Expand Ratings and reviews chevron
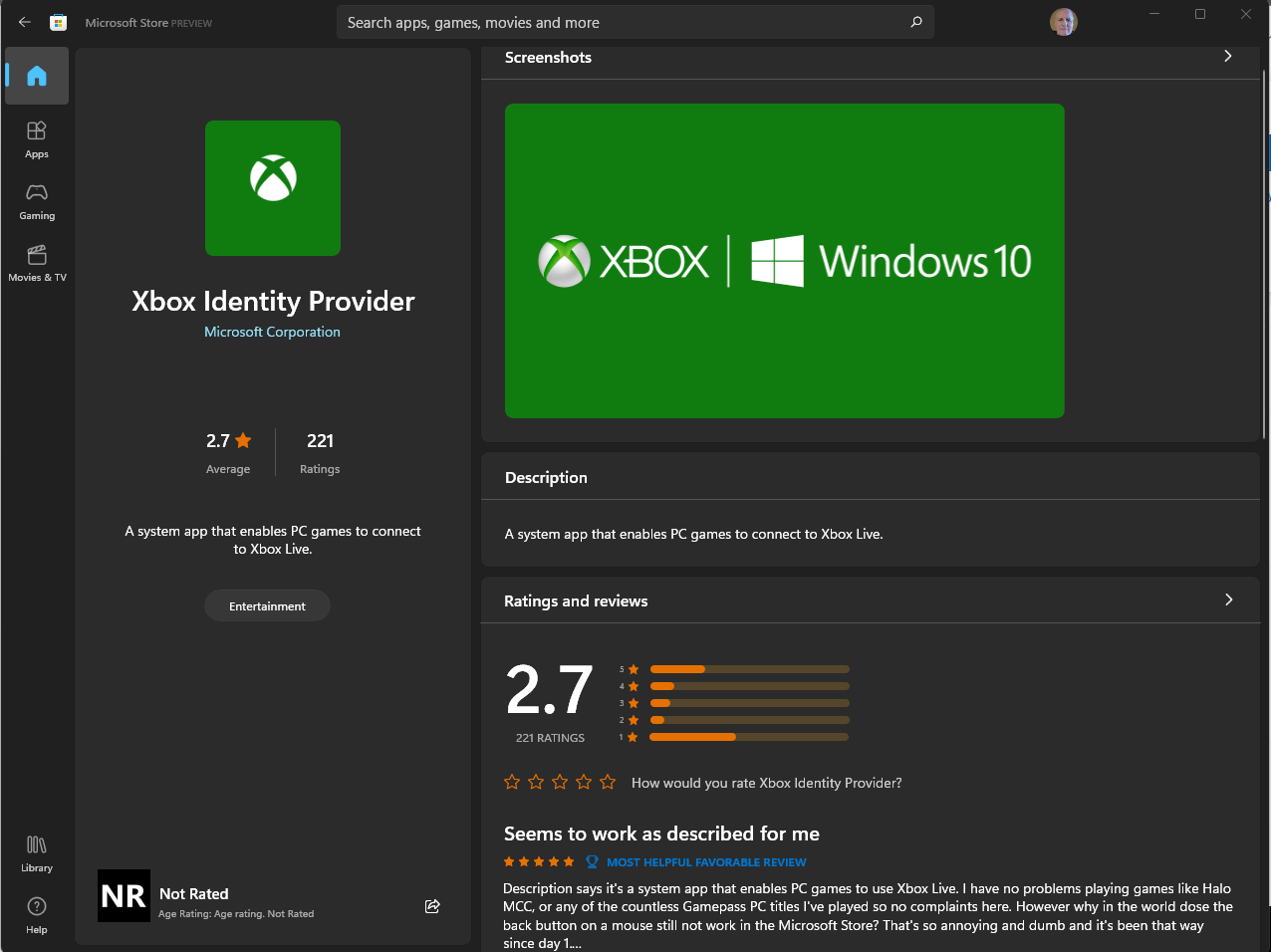Viewport: 1271px width, 952px height. tap(1228, 599)
